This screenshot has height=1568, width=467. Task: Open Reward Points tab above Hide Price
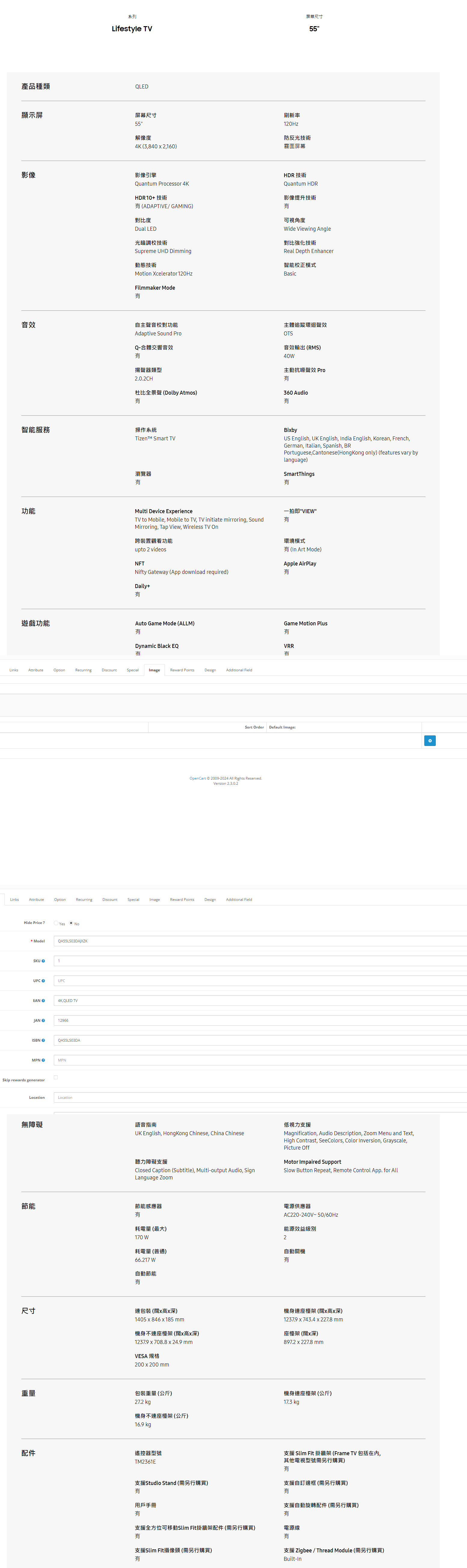pyautogui.click(x=182, y=900)
